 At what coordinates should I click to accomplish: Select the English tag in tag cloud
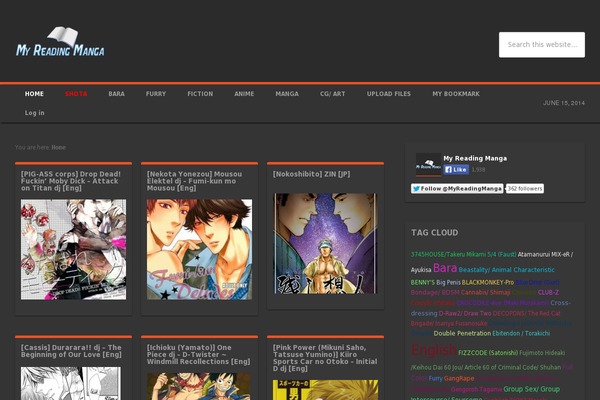click(434, 350)
